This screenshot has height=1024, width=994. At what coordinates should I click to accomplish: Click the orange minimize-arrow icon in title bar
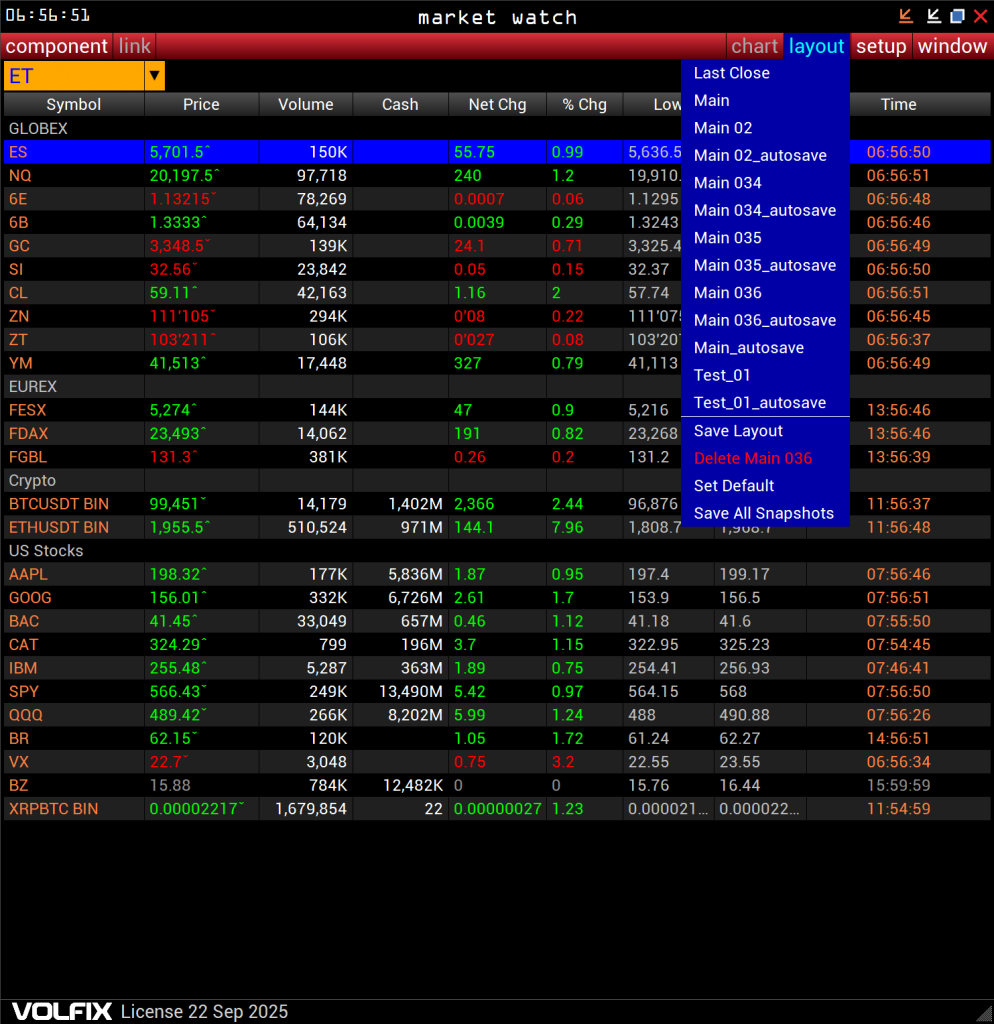tap(905, 16)
